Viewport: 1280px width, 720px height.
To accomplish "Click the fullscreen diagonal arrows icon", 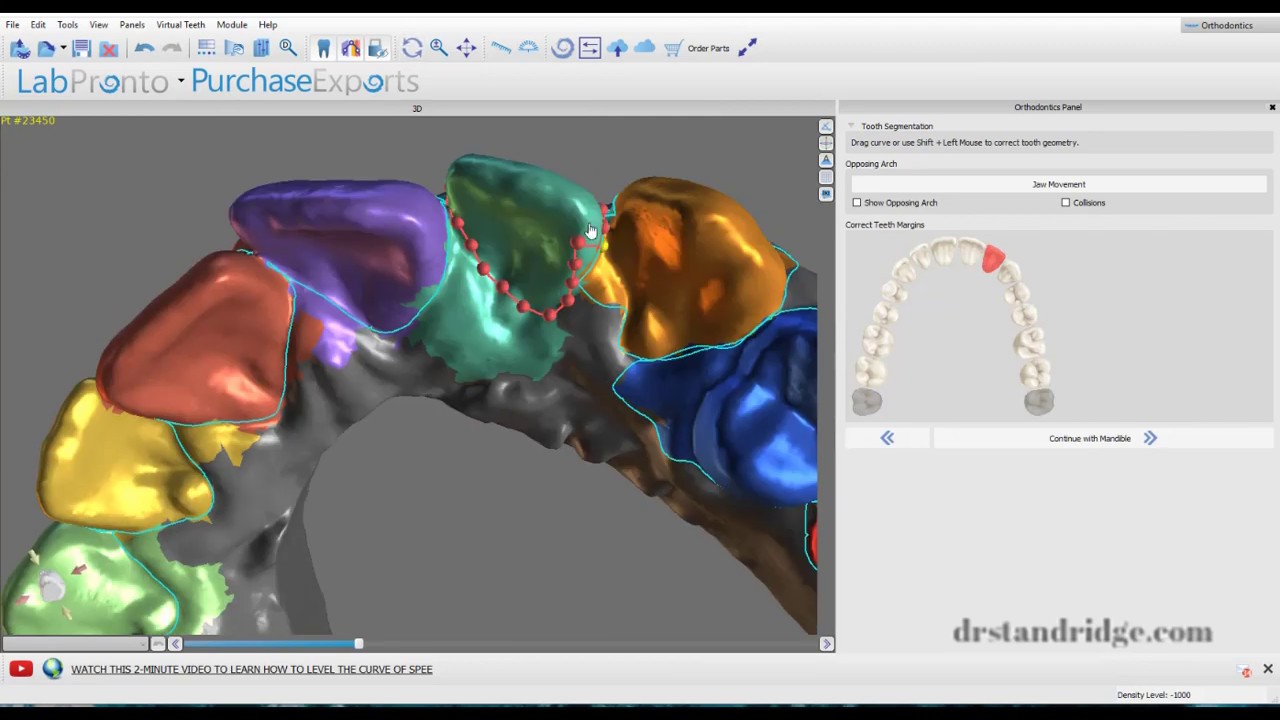I will [x=747, y=48].
